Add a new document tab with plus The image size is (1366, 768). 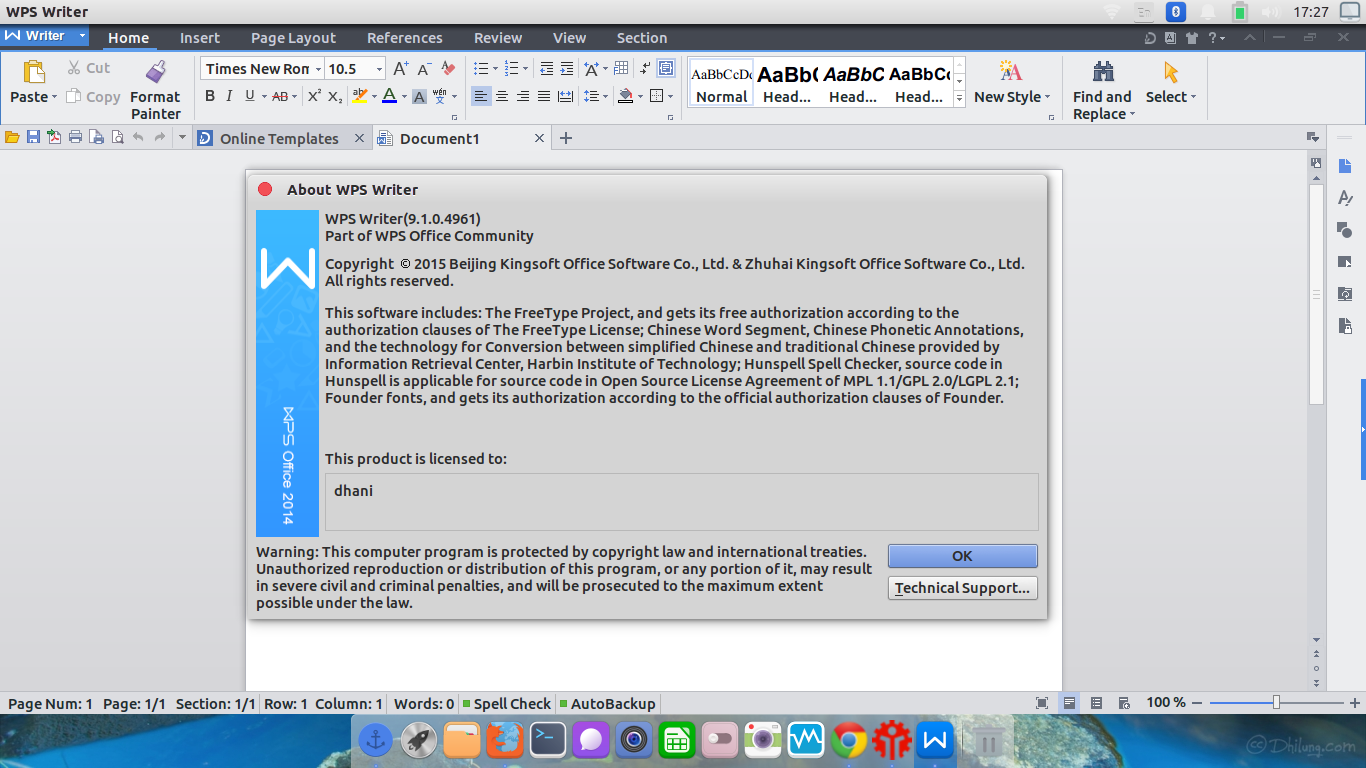(x=566, y=138)
